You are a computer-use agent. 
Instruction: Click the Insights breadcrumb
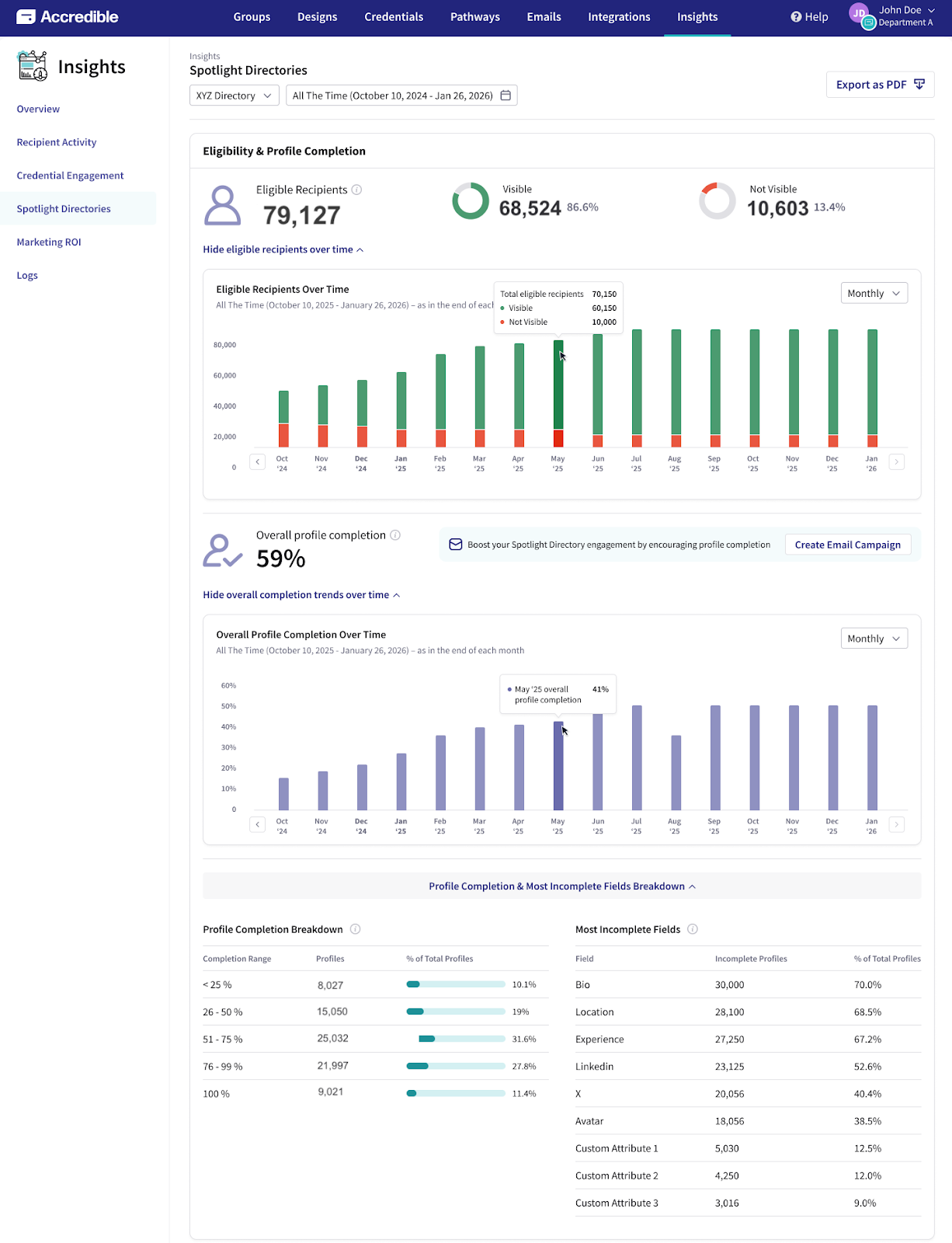click(205, 56)
